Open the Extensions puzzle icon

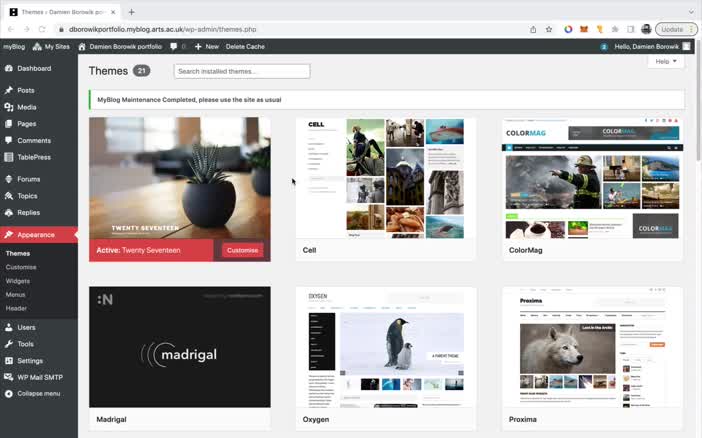[615, 29]
